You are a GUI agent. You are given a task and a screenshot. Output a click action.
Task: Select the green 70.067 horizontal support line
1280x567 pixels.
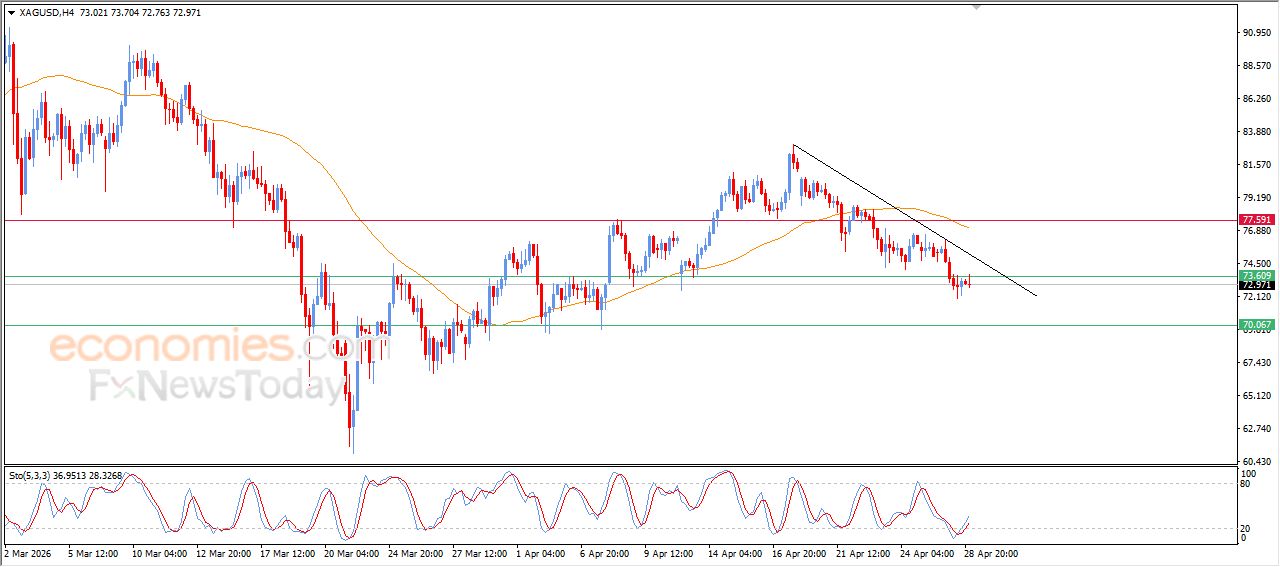pos(600,325)
